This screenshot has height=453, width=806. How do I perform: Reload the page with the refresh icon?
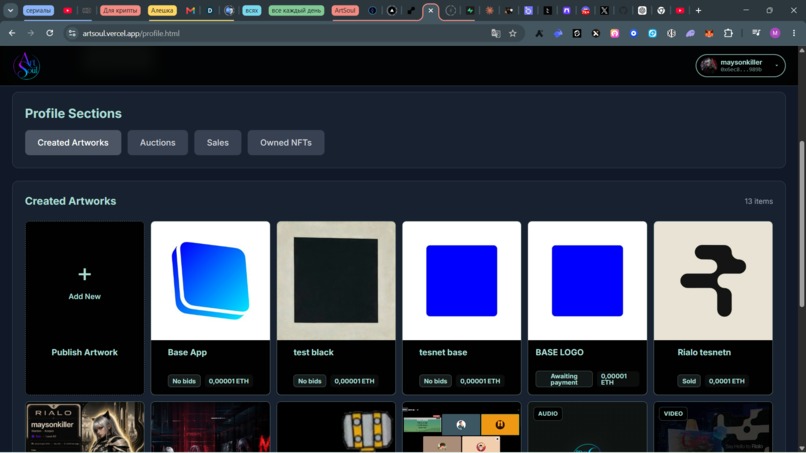pos(49,33)
